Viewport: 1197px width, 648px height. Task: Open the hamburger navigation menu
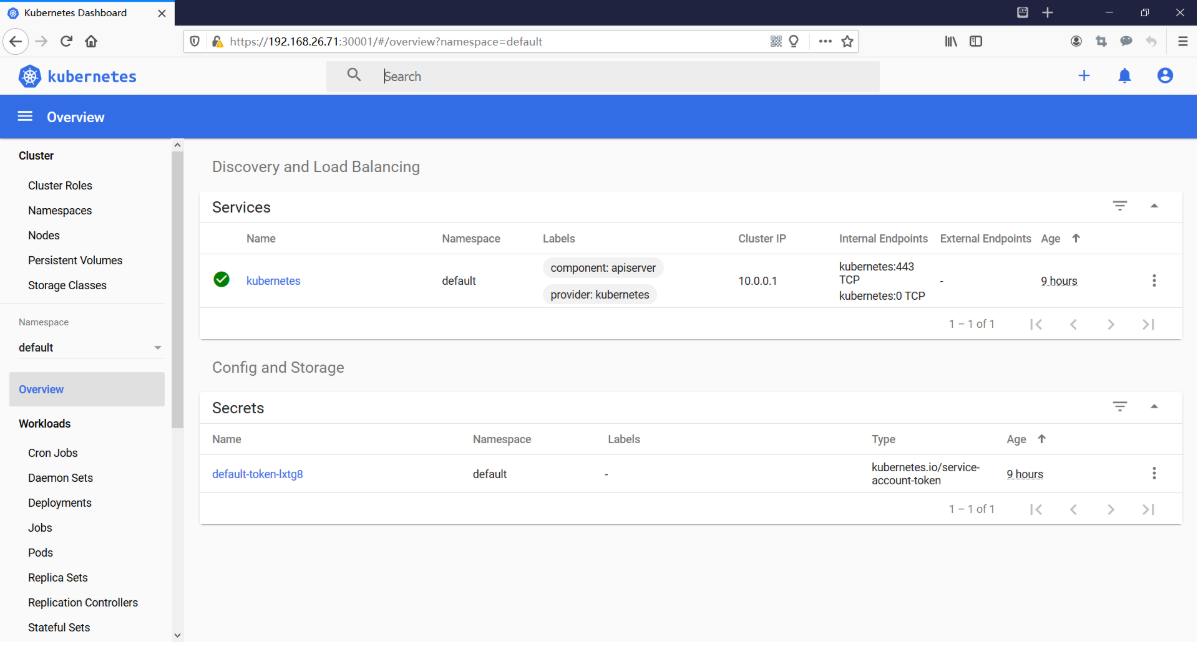click(25, 116)
